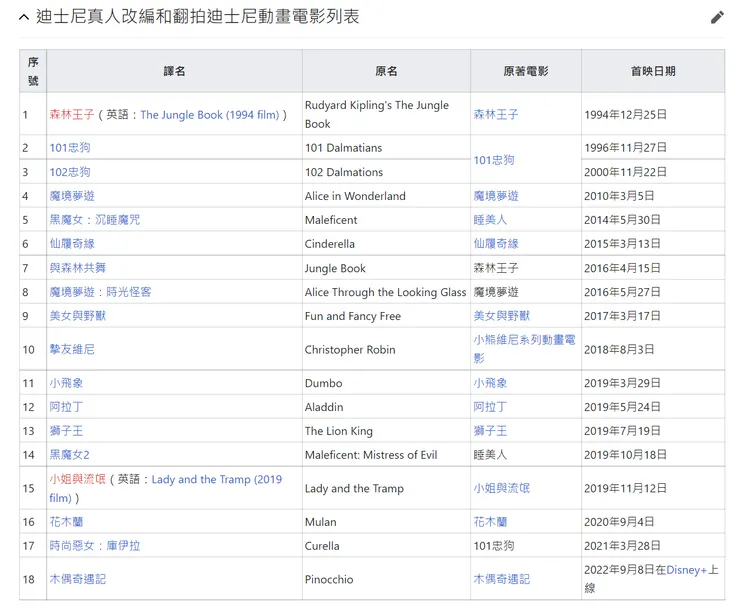Open the 102忠狗 link
Screen dimensions: 740x611
coord(70,172)
